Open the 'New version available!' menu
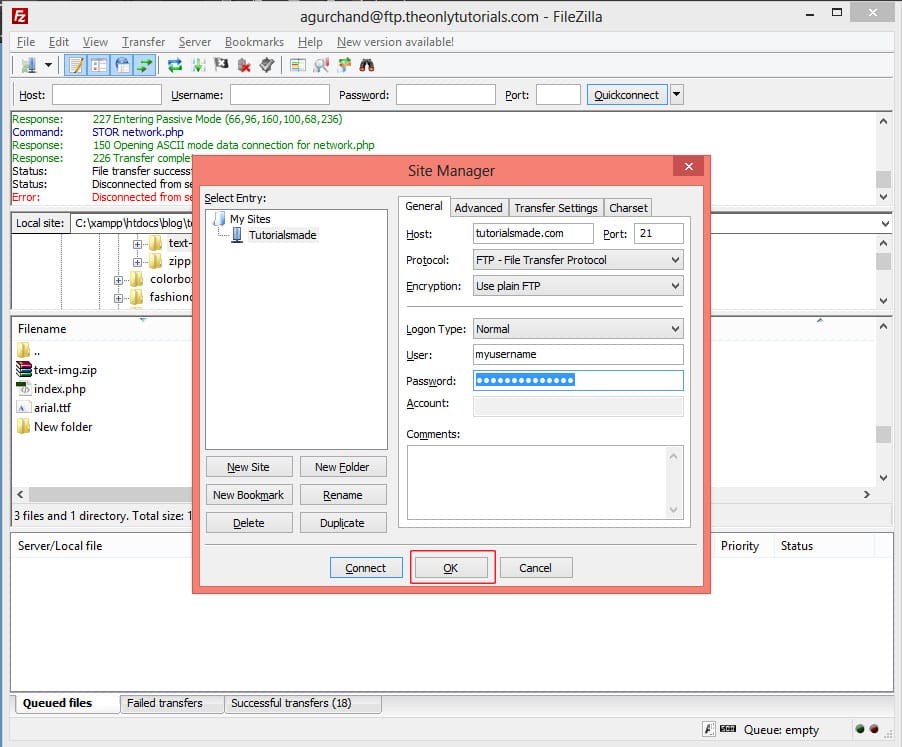The width and height of the screenshot is (902, 747). coord(395,41)
